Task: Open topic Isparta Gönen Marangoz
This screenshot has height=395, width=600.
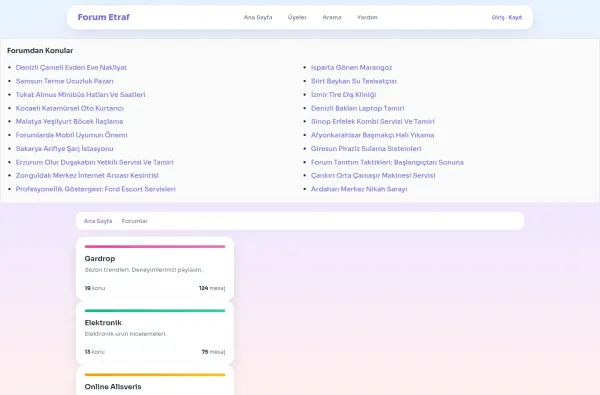Action: 351,67
